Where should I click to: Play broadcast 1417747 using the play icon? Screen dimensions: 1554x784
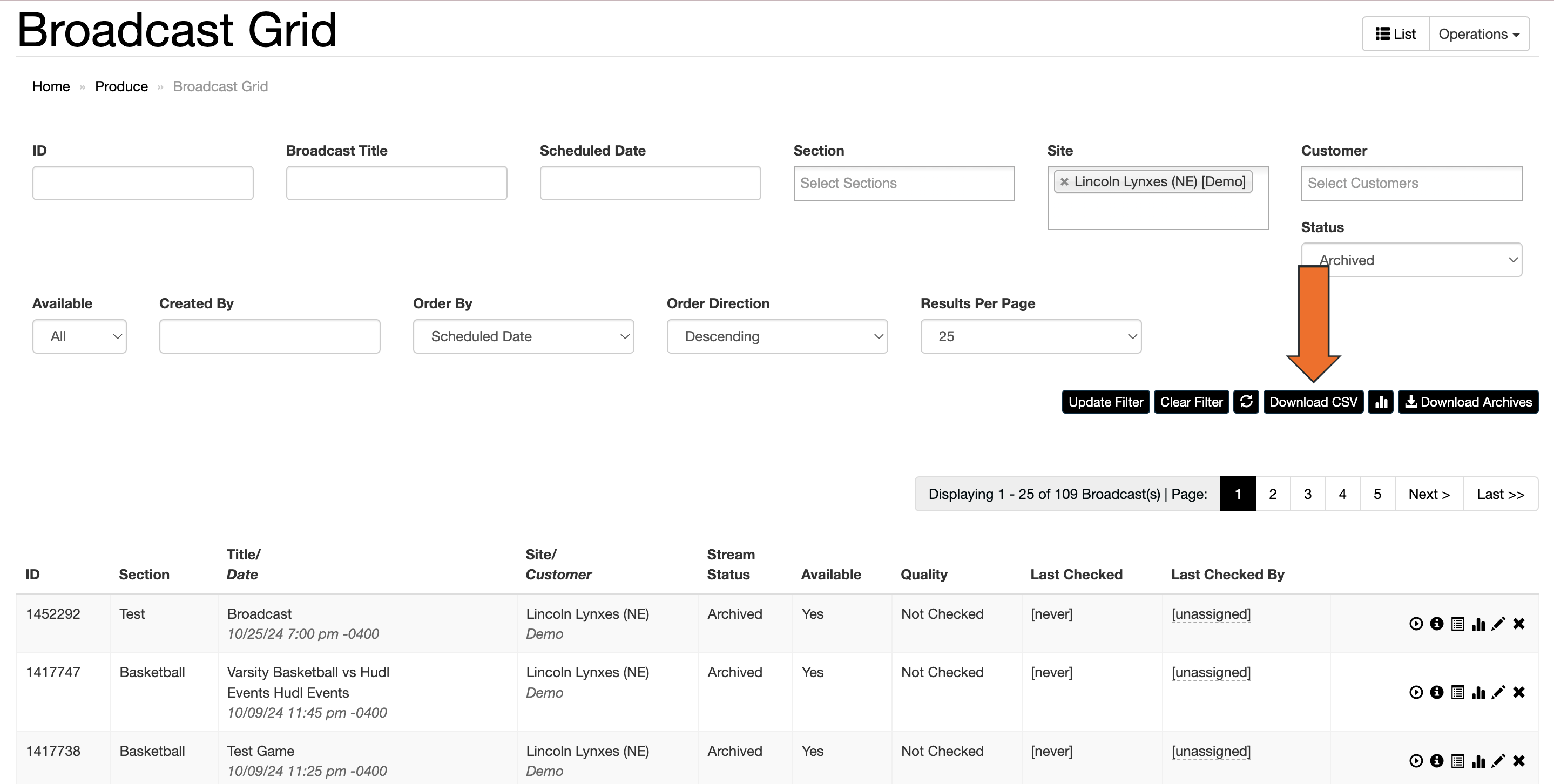[1416, 692]
